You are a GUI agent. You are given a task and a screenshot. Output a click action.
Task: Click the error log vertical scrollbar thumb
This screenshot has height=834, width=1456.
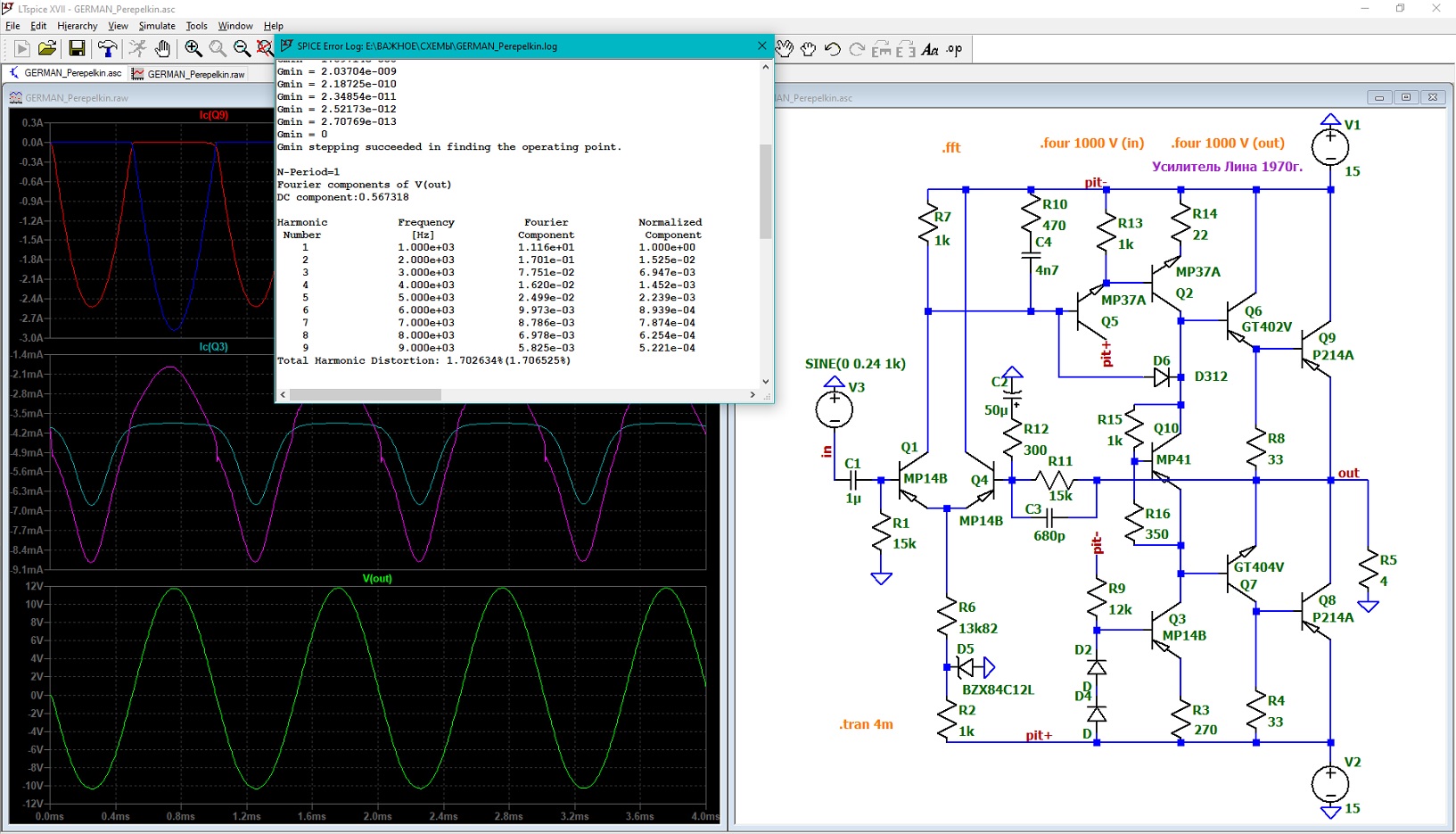[765, 192]
